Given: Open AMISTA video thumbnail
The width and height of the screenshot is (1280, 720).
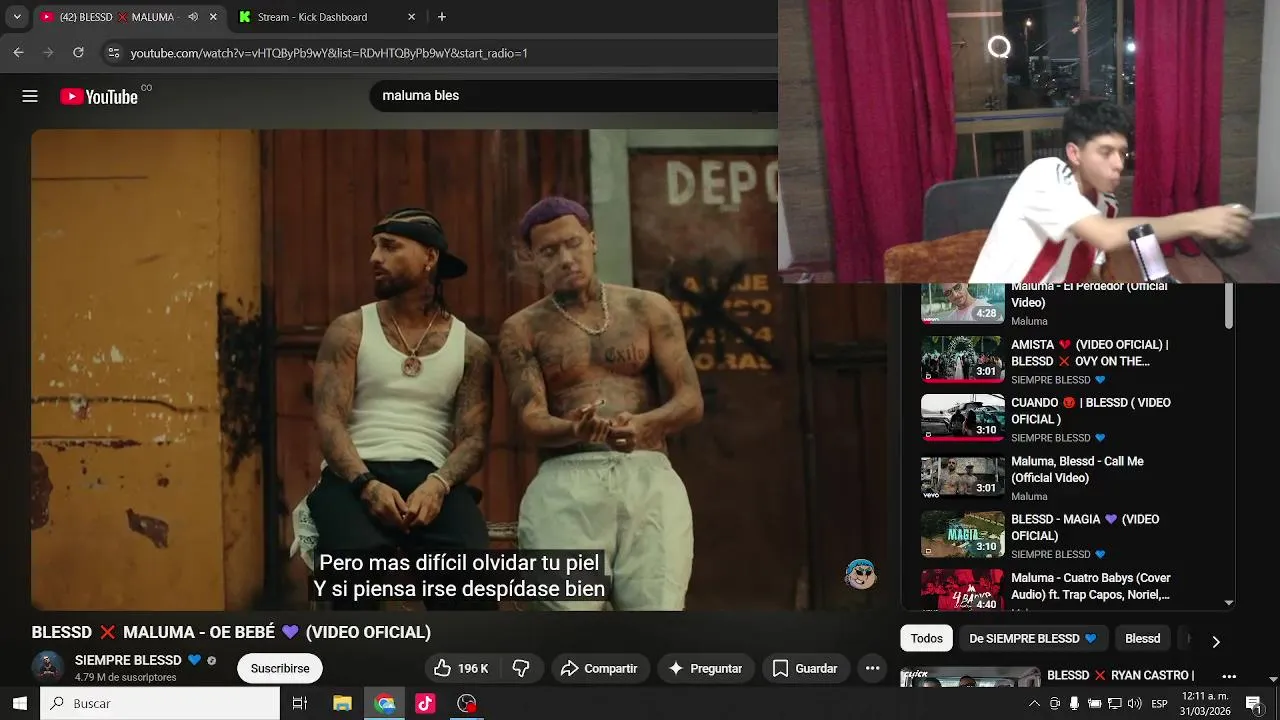Looking at the screenshot, I should tap(962, 359).
